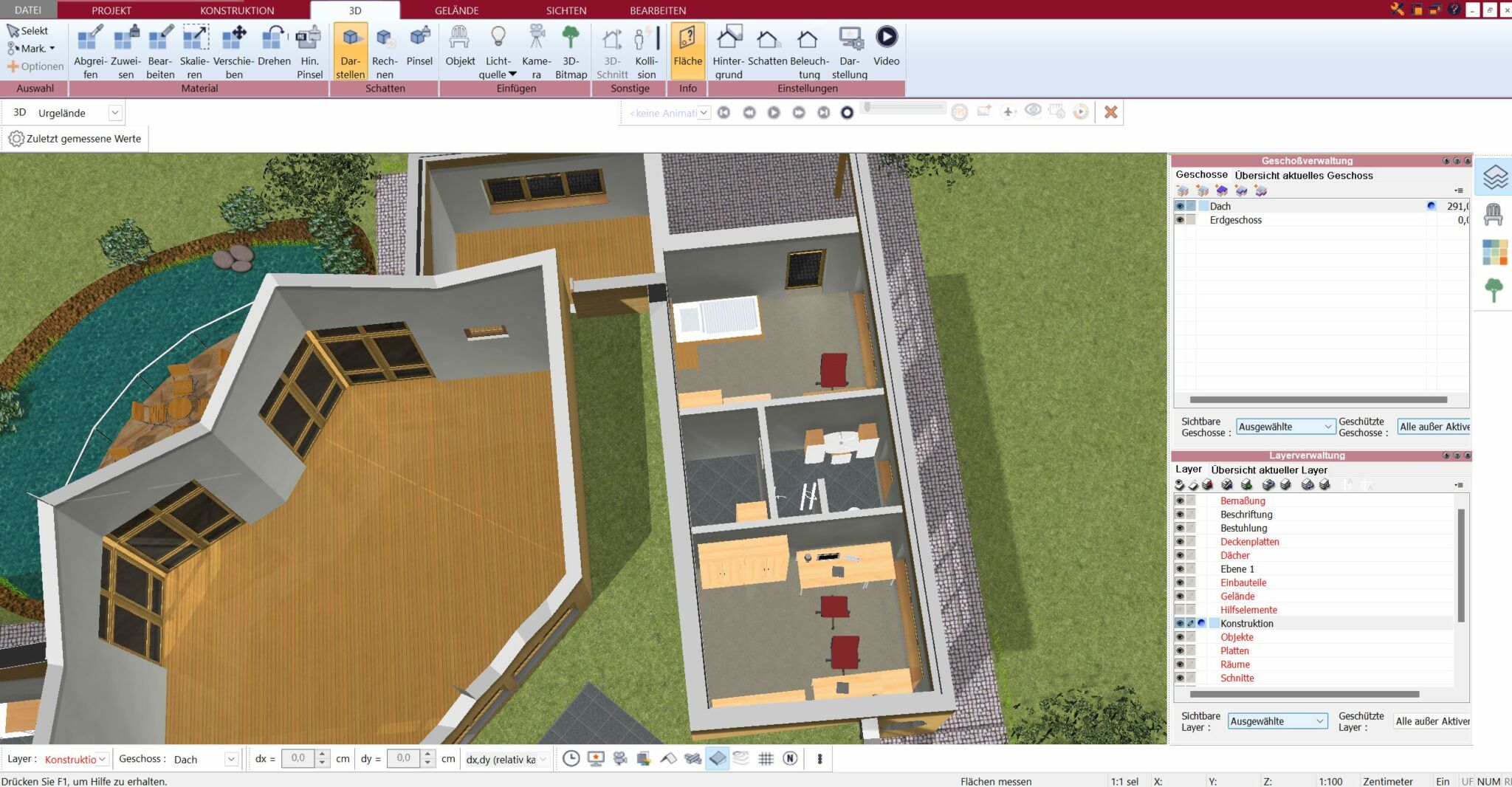Open the Geschoss Dach dropdown in status bar
Viewport: 1512px width, 787px height.
click(x=231, y=759)
